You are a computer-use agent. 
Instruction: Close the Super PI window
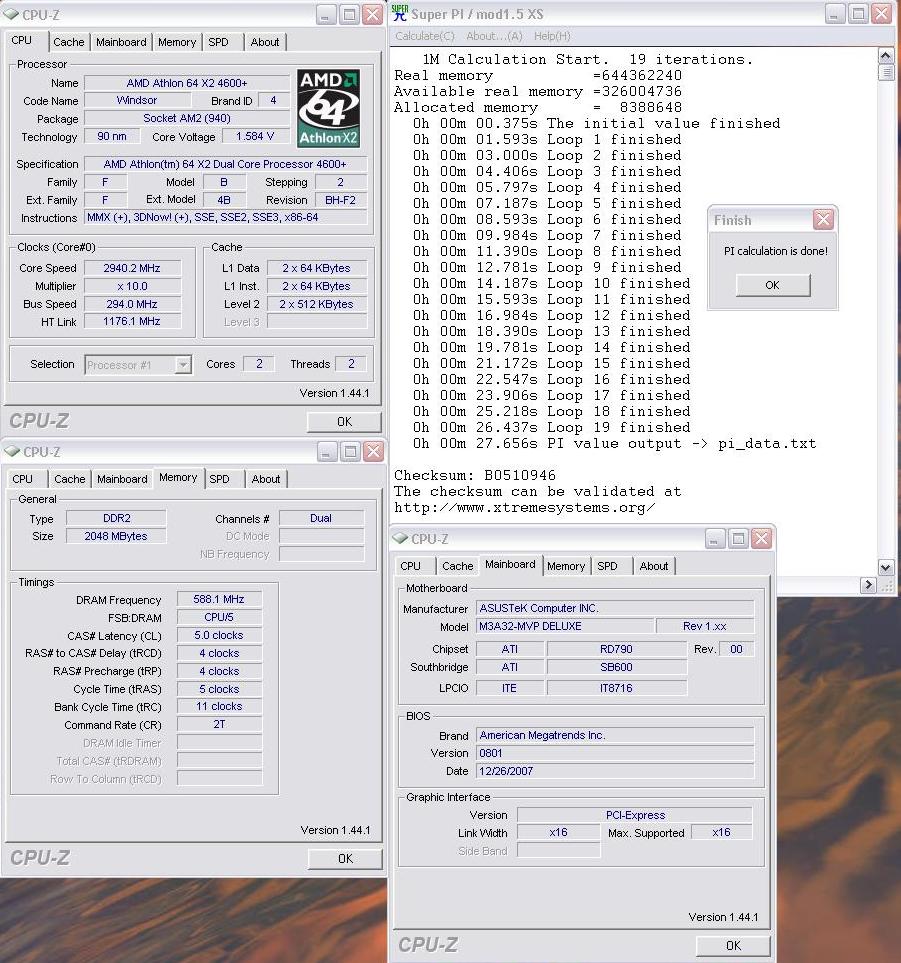tap(882, 14)
